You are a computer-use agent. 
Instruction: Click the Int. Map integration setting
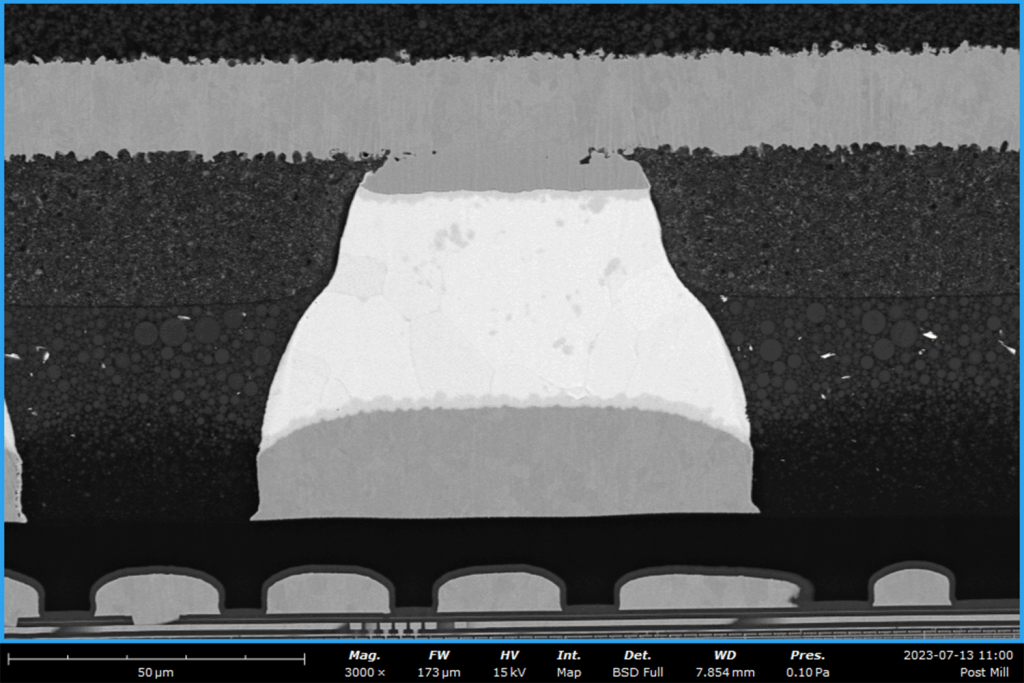[569, 672]
